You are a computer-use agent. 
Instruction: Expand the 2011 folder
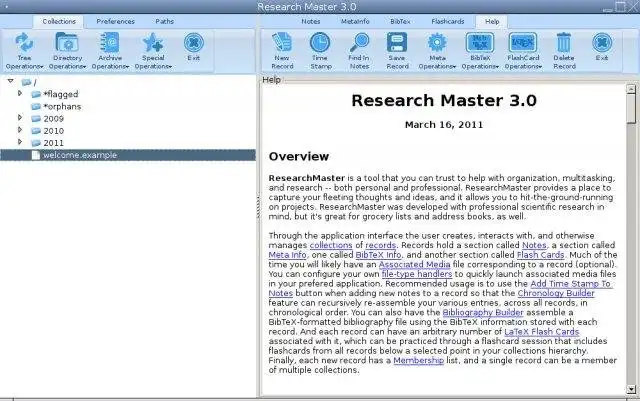point(20,143)
